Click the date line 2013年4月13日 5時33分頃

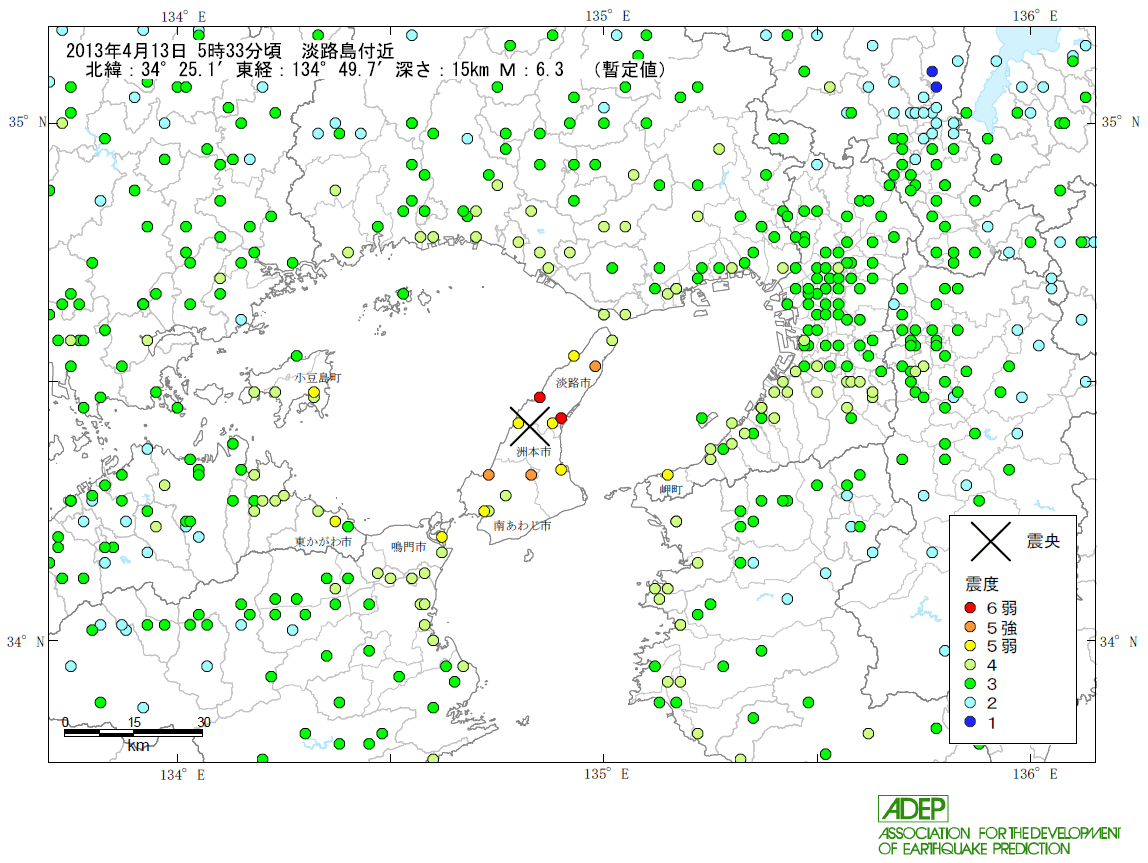coord(174,51)
